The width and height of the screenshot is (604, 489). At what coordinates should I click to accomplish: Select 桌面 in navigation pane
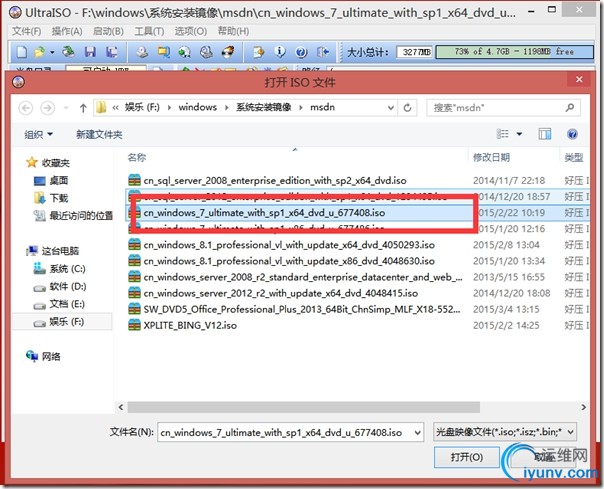(59, 180)
